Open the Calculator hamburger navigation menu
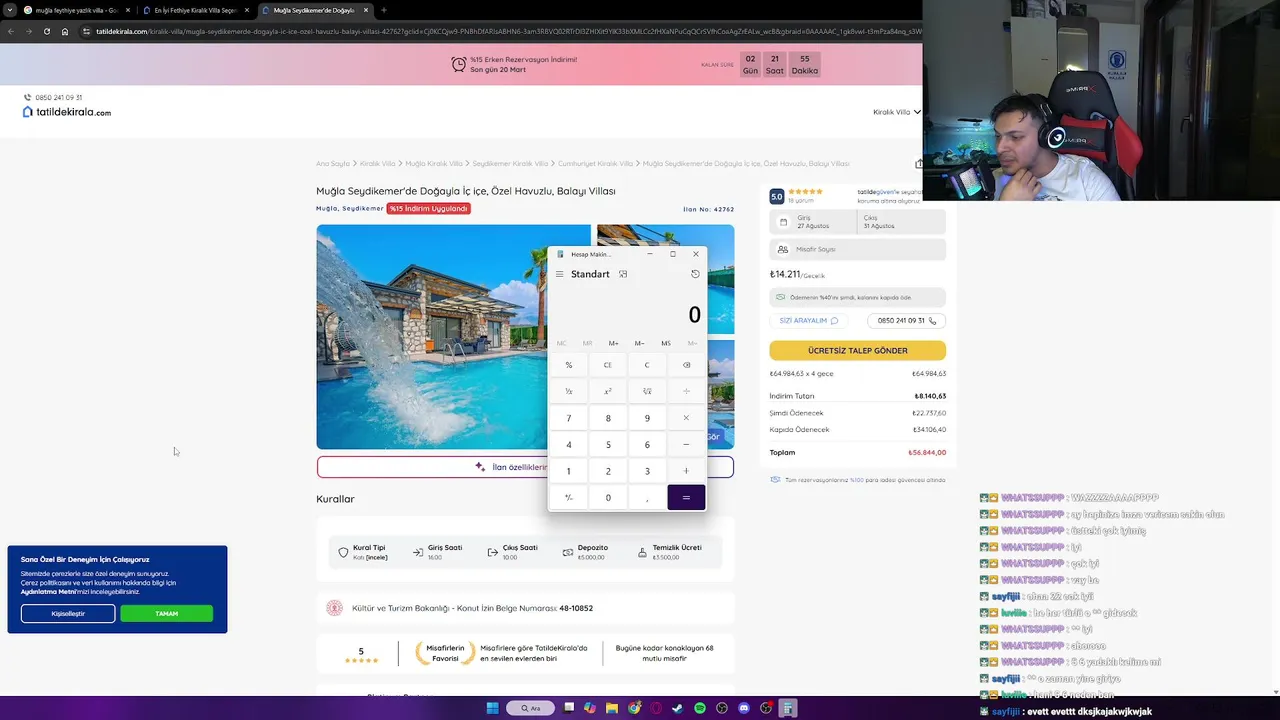The width and height of the screenshot is (1280, 720). pyautogui.click(x=559, y=274)
